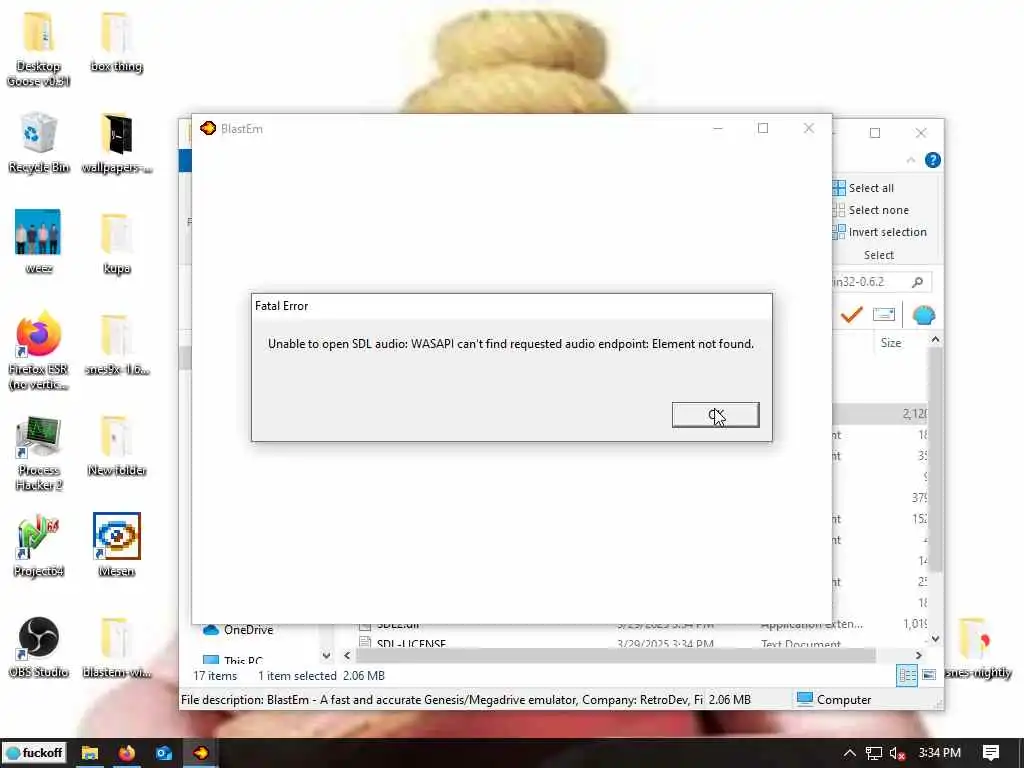Select the box thing folder on desktop

116,42
